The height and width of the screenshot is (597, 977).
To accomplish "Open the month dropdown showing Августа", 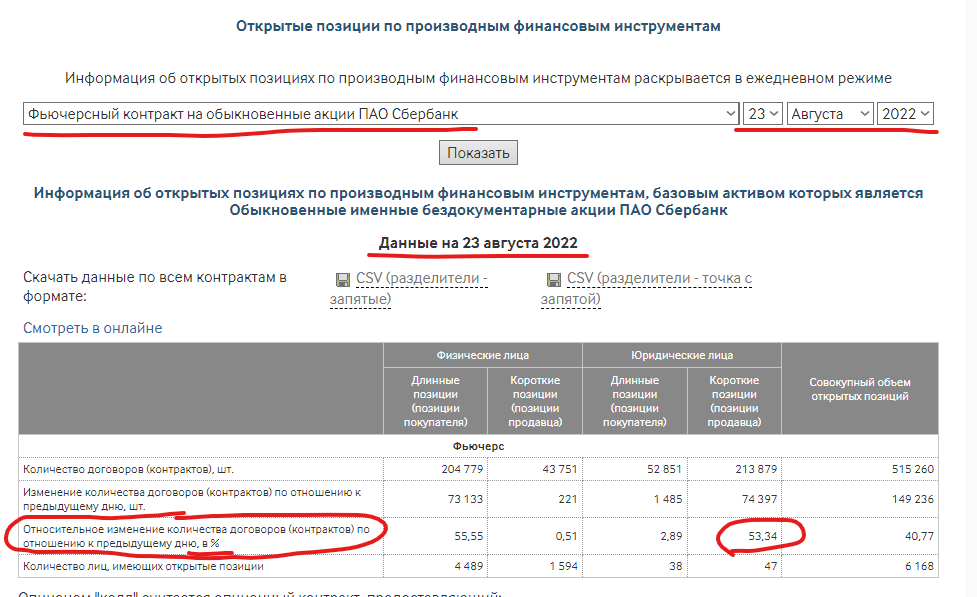I will (x=830, y=114).
